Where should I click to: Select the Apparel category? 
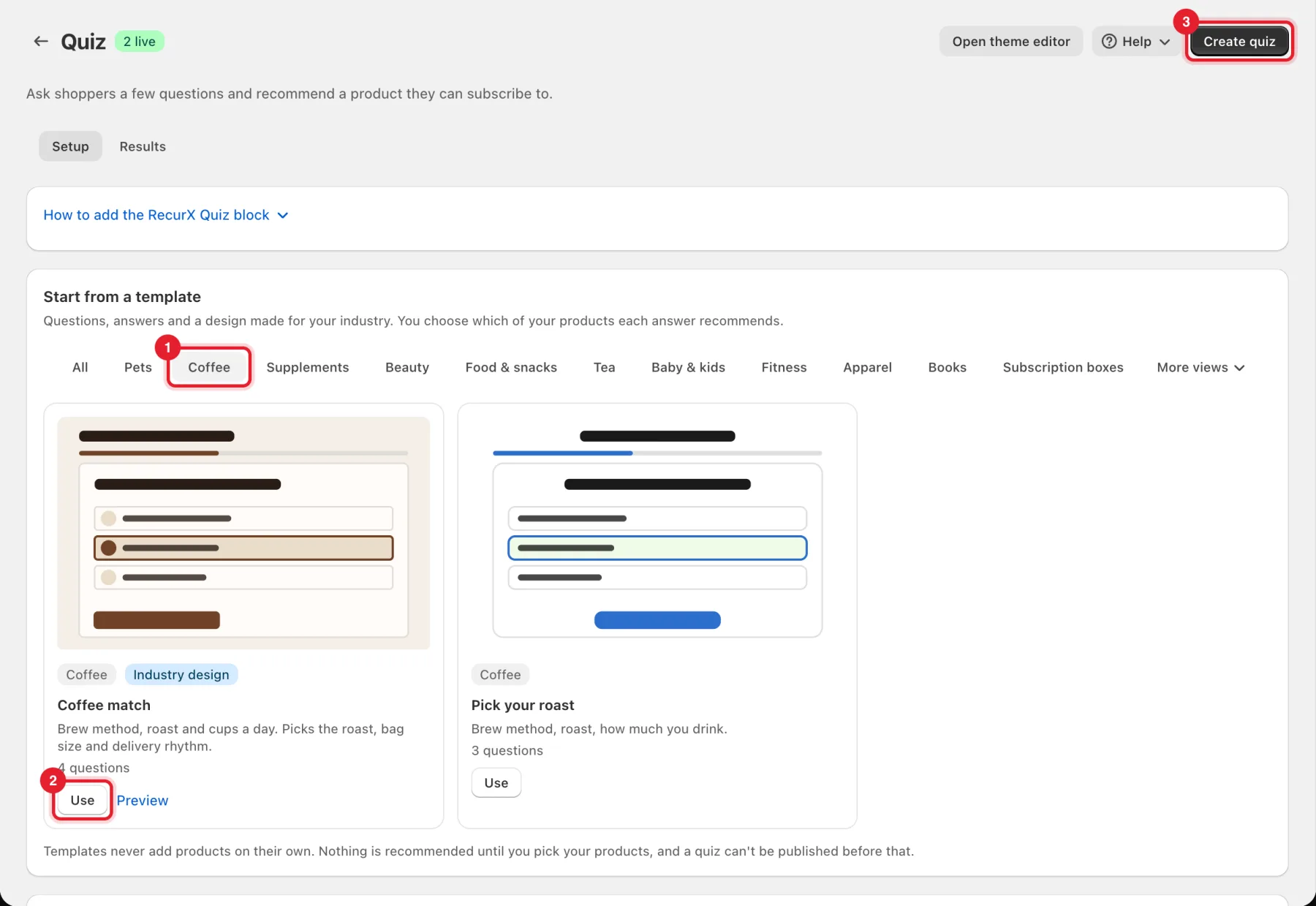867,367
